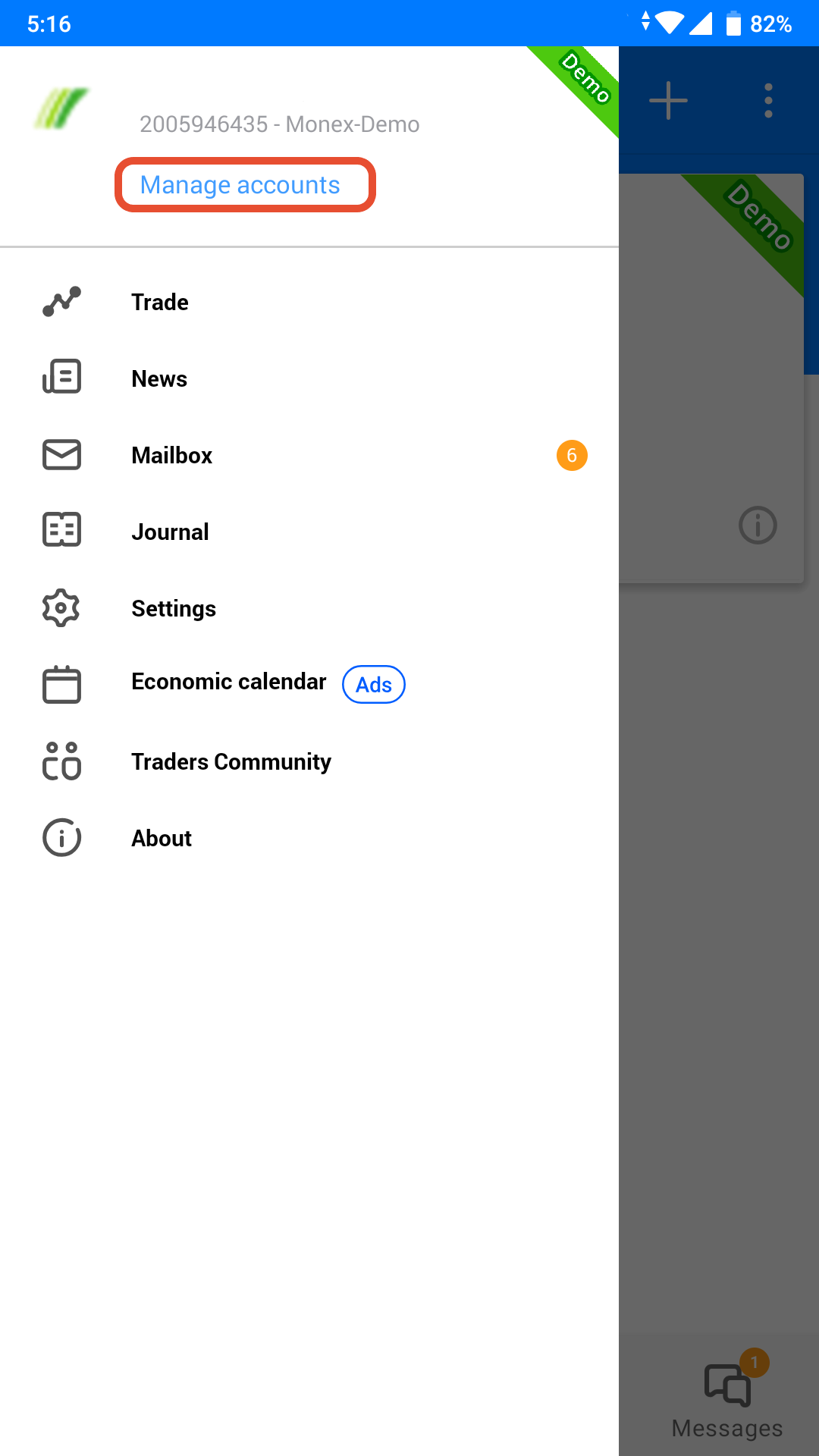
Task: Tap the About info icon
Action: (x=61, y=837)
